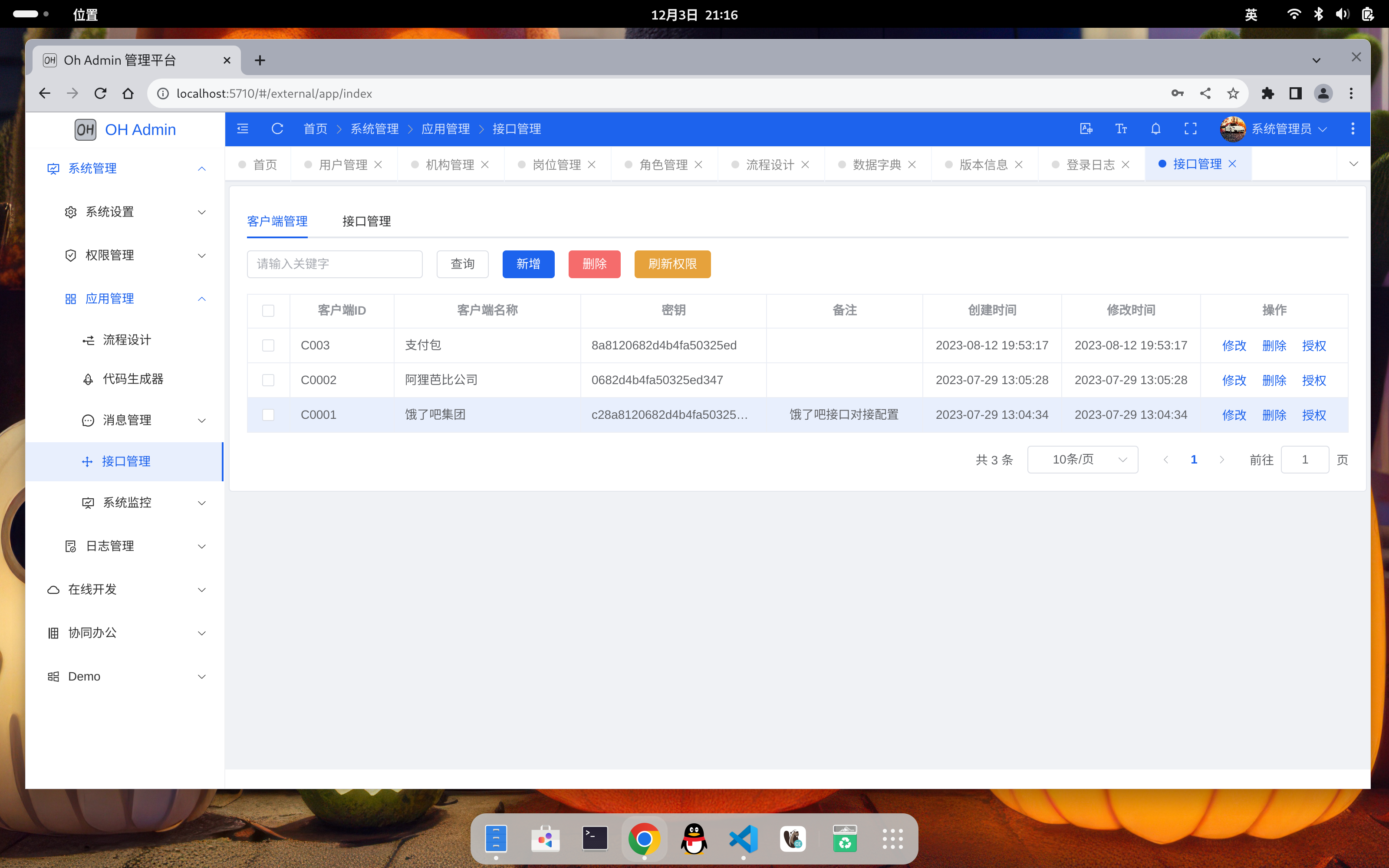
Task: Click the keyword search input field
Action: 335,264
